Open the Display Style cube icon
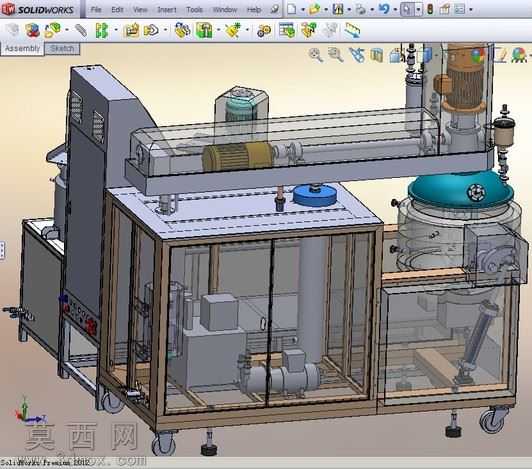This screenshot has height=469, width=532. (427, 55)
